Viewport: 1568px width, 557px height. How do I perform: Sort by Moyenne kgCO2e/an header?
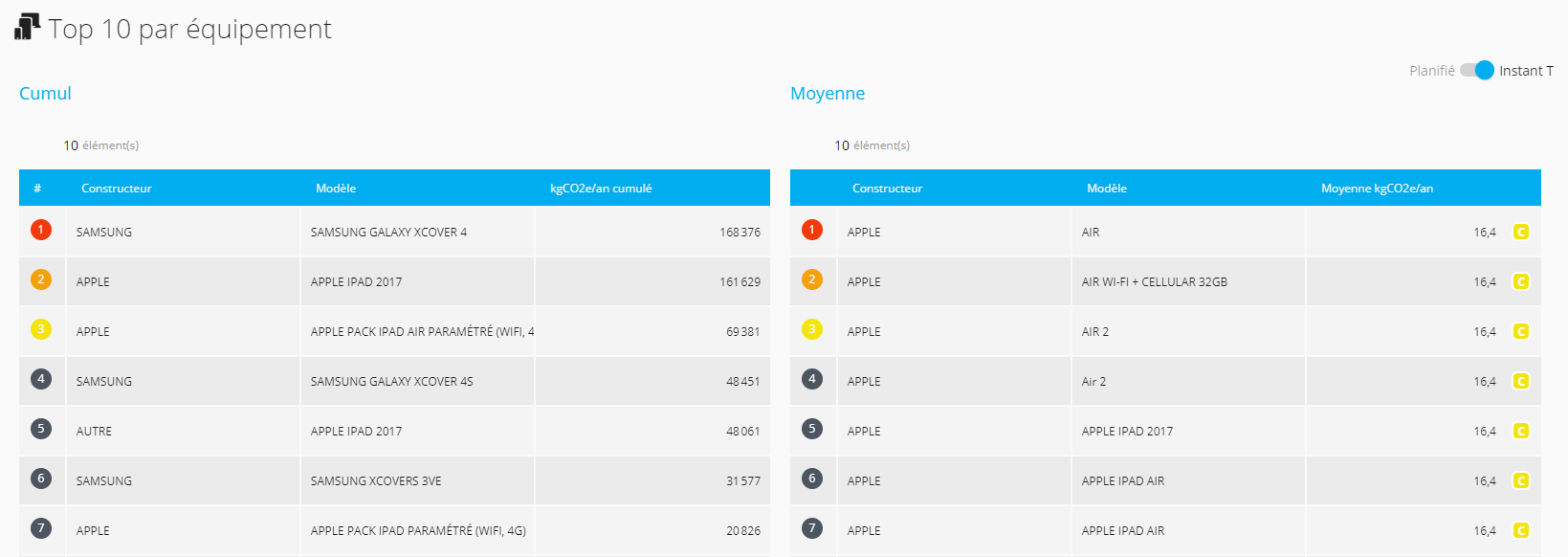tap(1377, 189)
